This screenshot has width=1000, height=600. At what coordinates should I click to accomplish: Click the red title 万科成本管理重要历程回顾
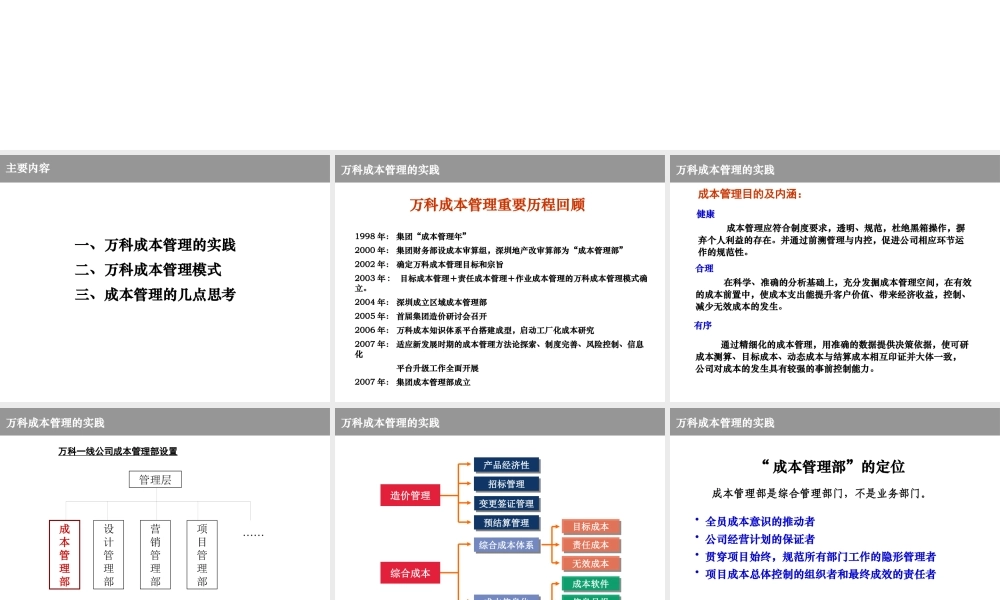[497, 205]
